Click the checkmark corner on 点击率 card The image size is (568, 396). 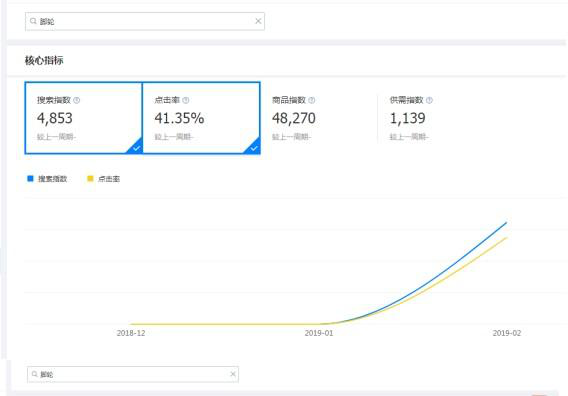point(254,147)
